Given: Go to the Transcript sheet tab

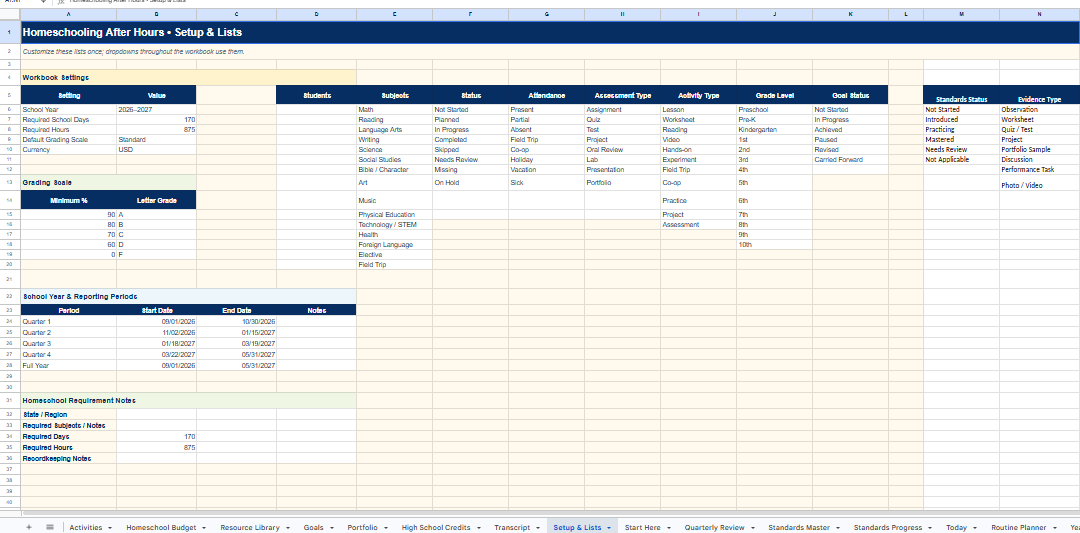Looking at the screenshot, I should 512,527.
